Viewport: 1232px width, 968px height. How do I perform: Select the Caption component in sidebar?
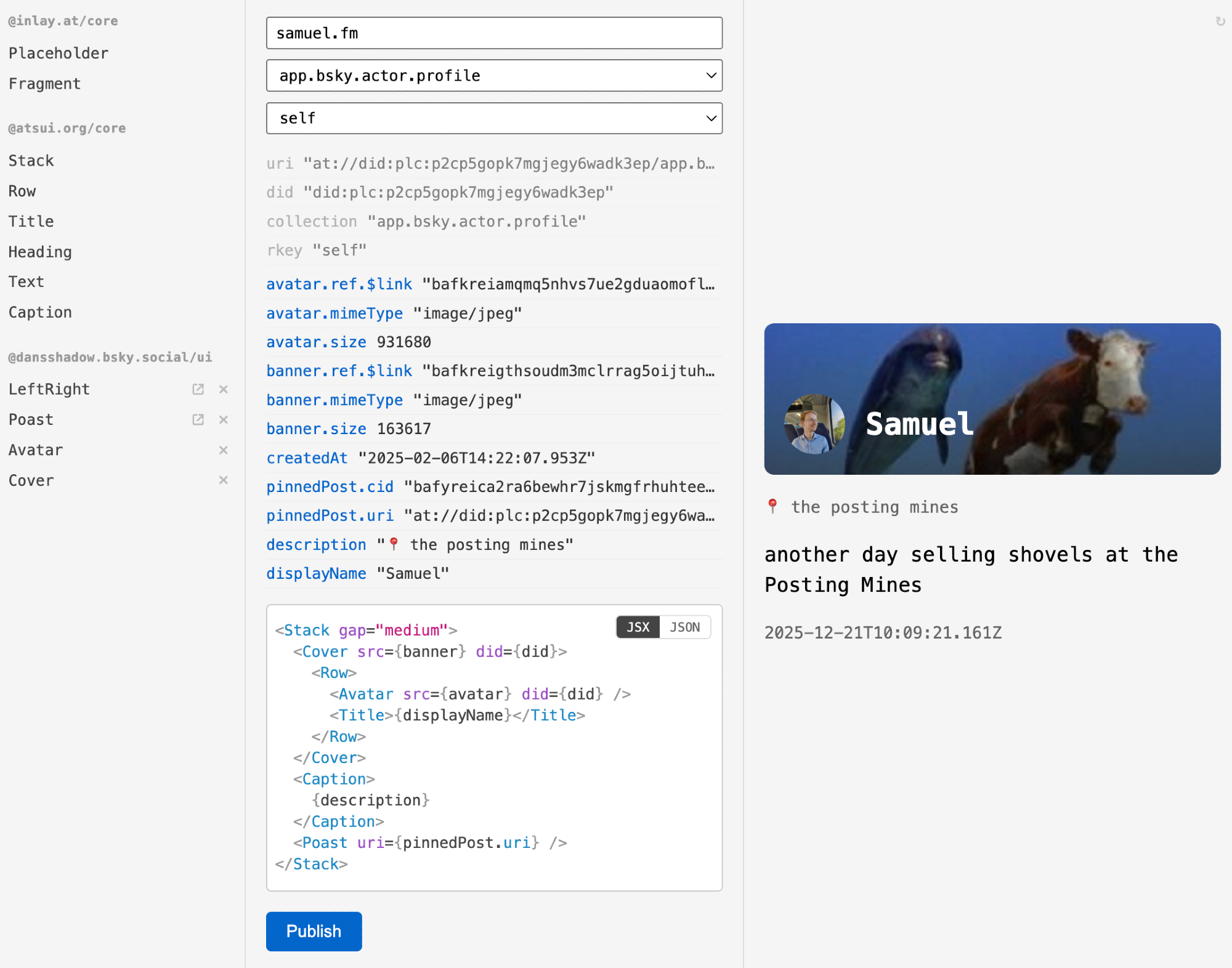pyautogui.click(x=40, y=313)
